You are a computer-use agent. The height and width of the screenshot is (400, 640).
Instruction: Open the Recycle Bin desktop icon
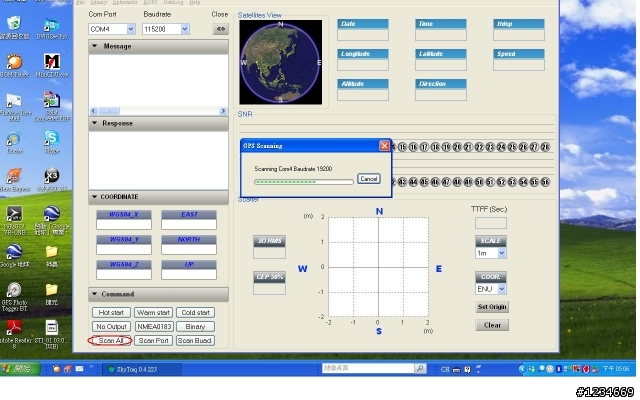14,24
